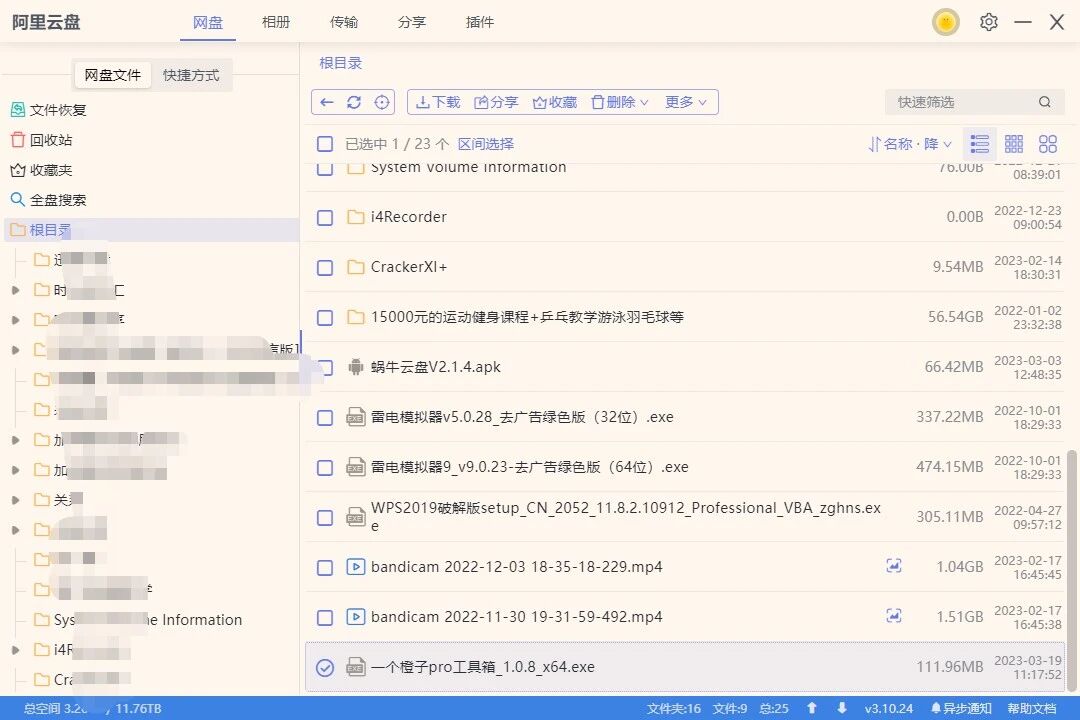1080x720 pixels.
Task: Click exe icon of WPS2019破解版setup file
Action: pyautogui.click(x=355, y=517)
